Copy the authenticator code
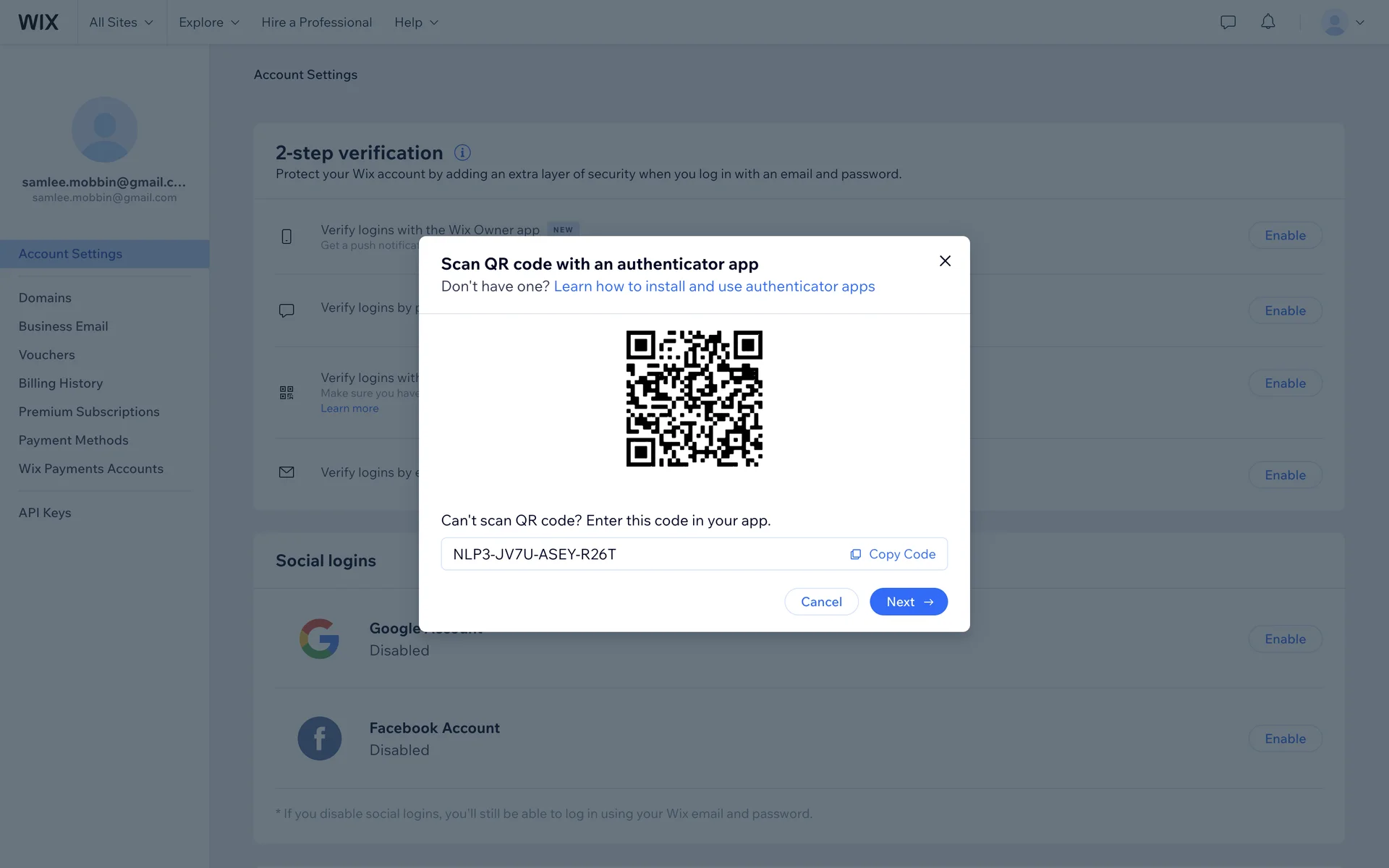 (x=893, y=554)
